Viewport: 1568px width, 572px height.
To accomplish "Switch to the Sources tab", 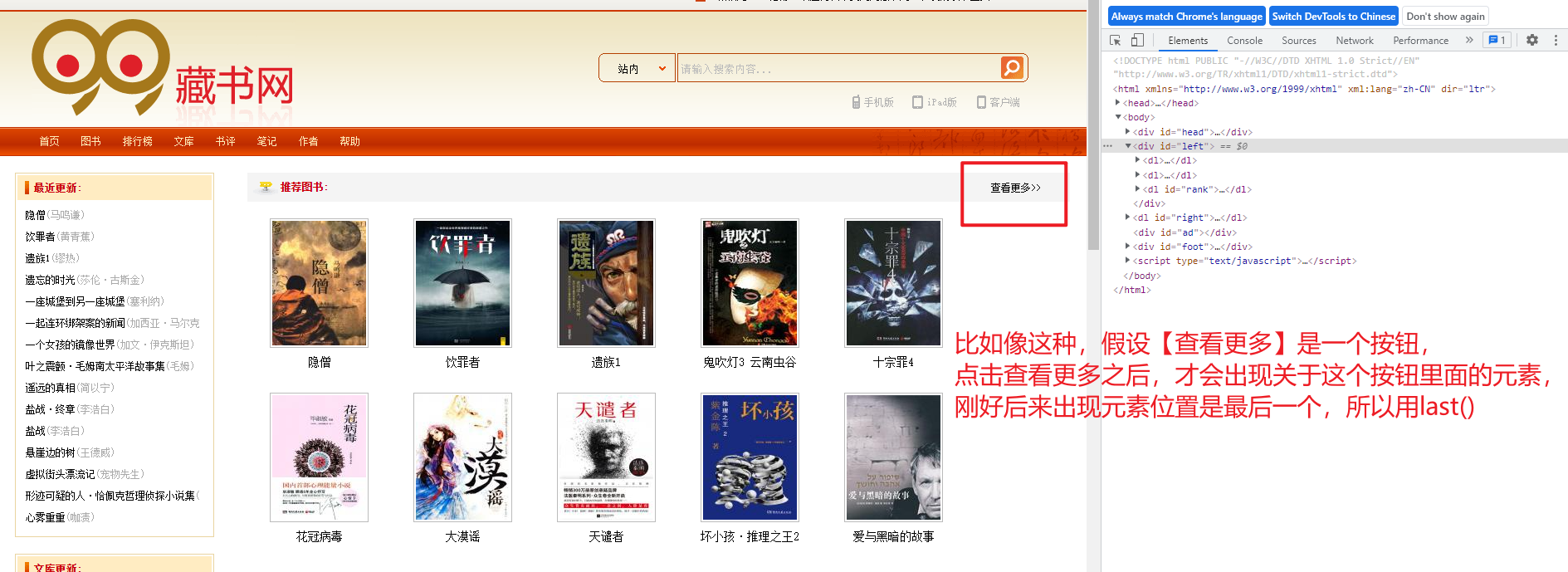I will coord(1298,40).
